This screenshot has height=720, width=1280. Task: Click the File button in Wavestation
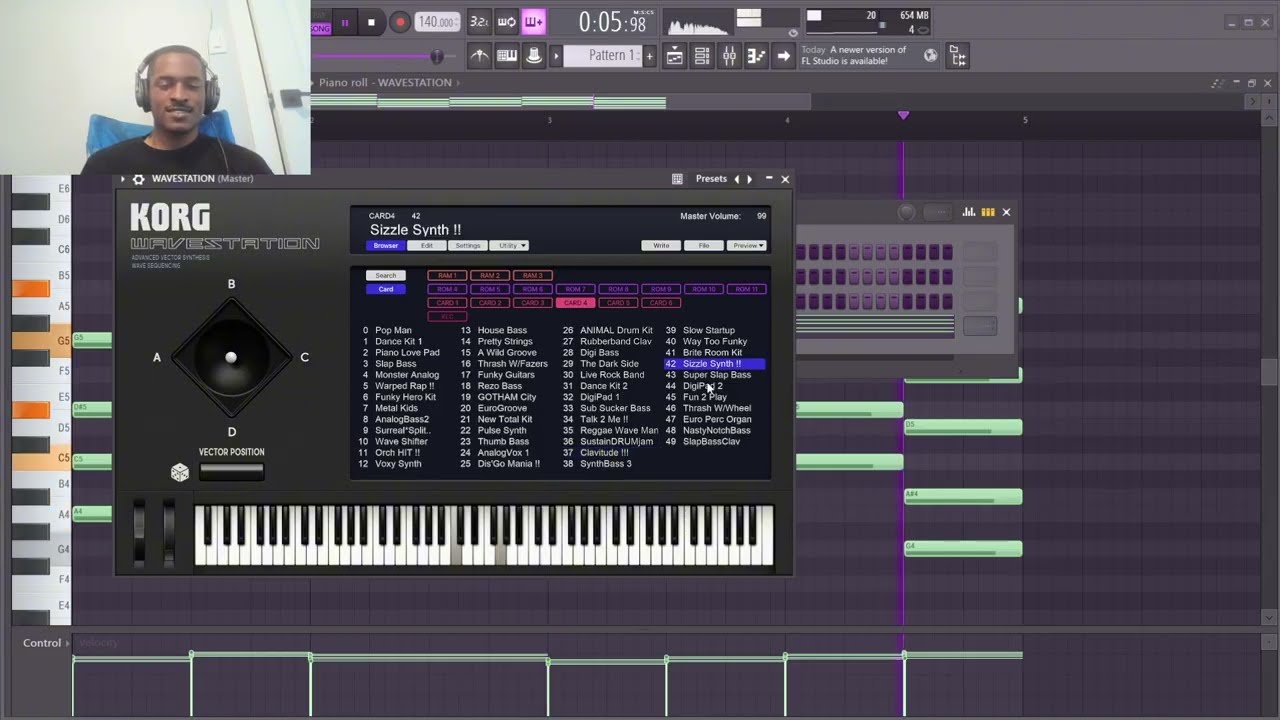[x=703, y=245]
